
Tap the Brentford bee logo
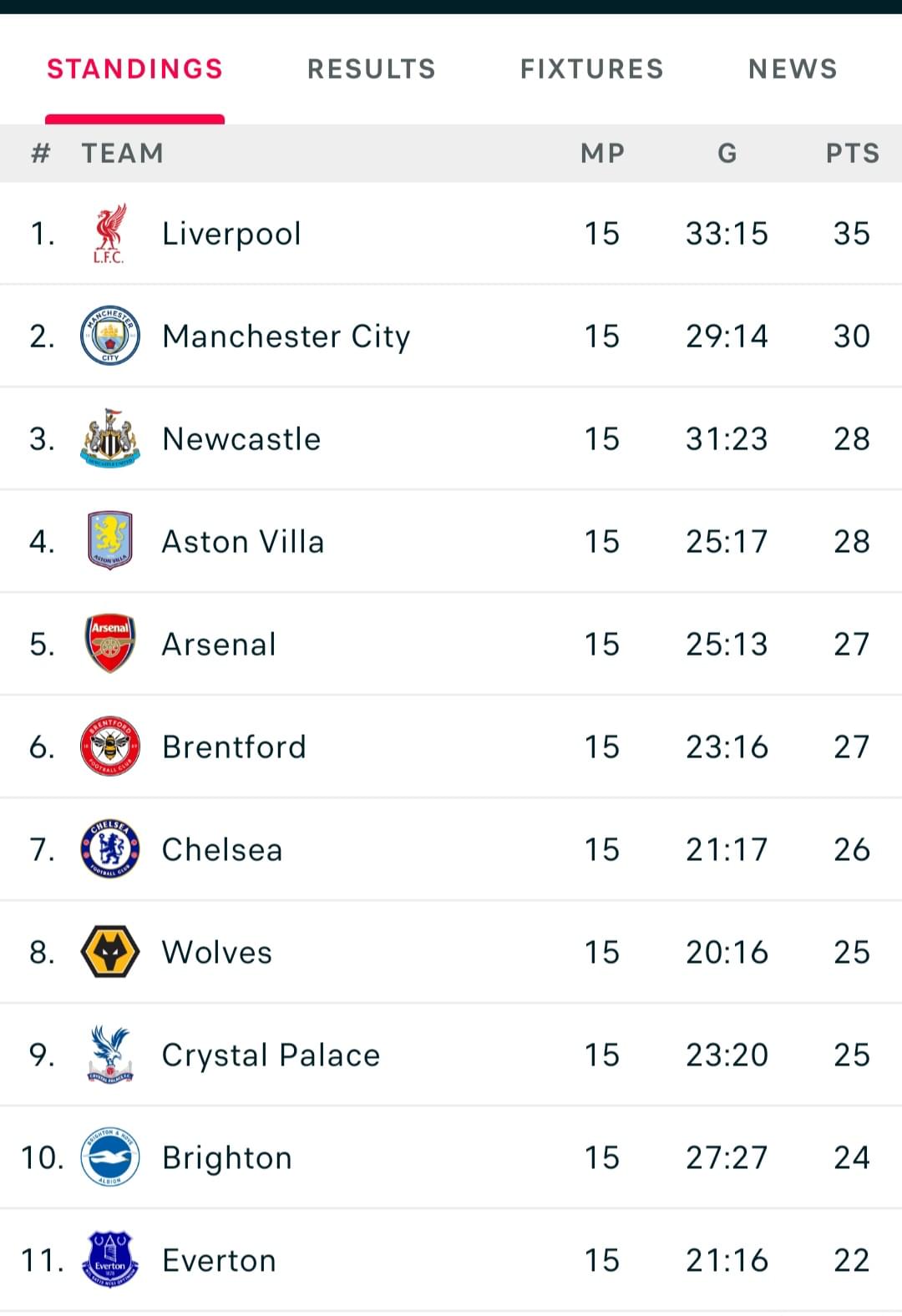(110, 747)
